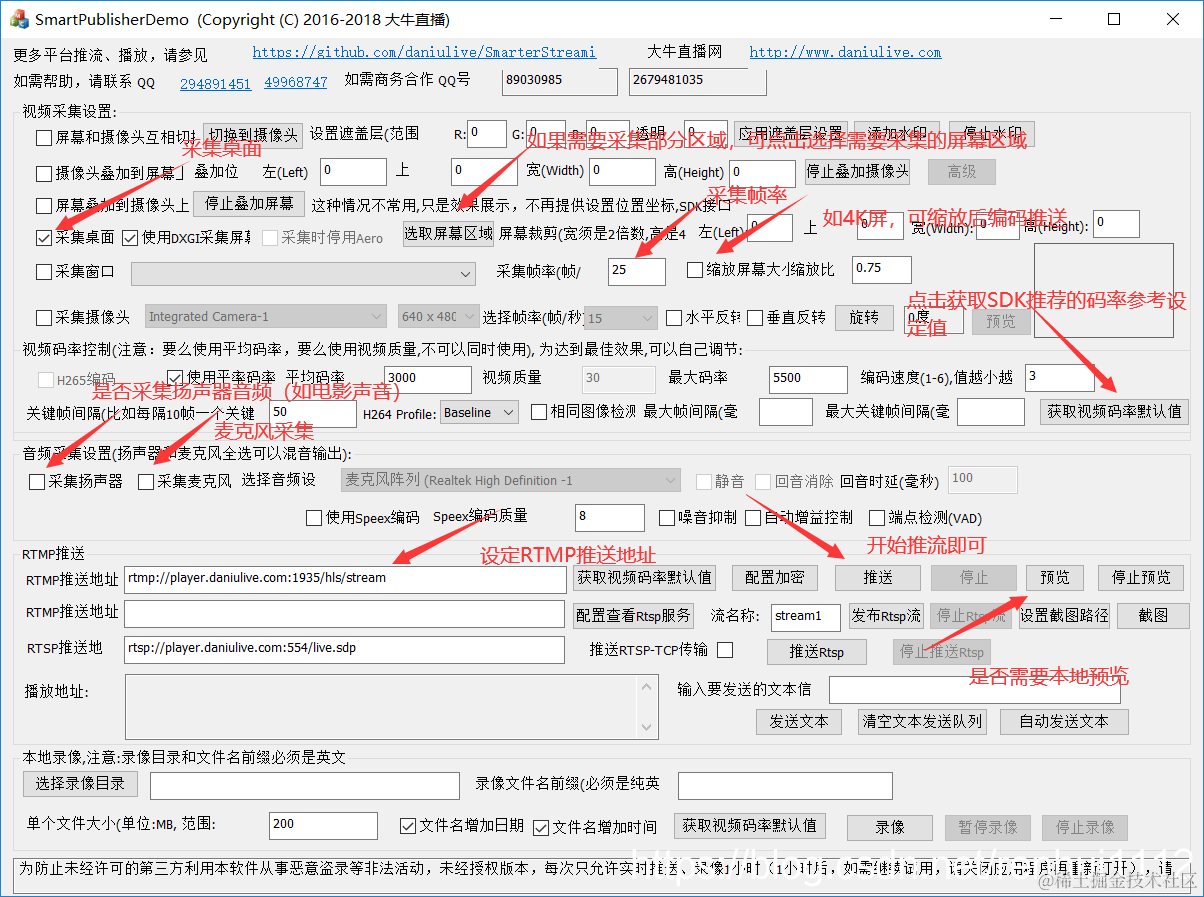The height and width of the screenshot is (897, 1204).
Task: Click the 关键帧间隔 field showing 50
Action: coord(312,413)
